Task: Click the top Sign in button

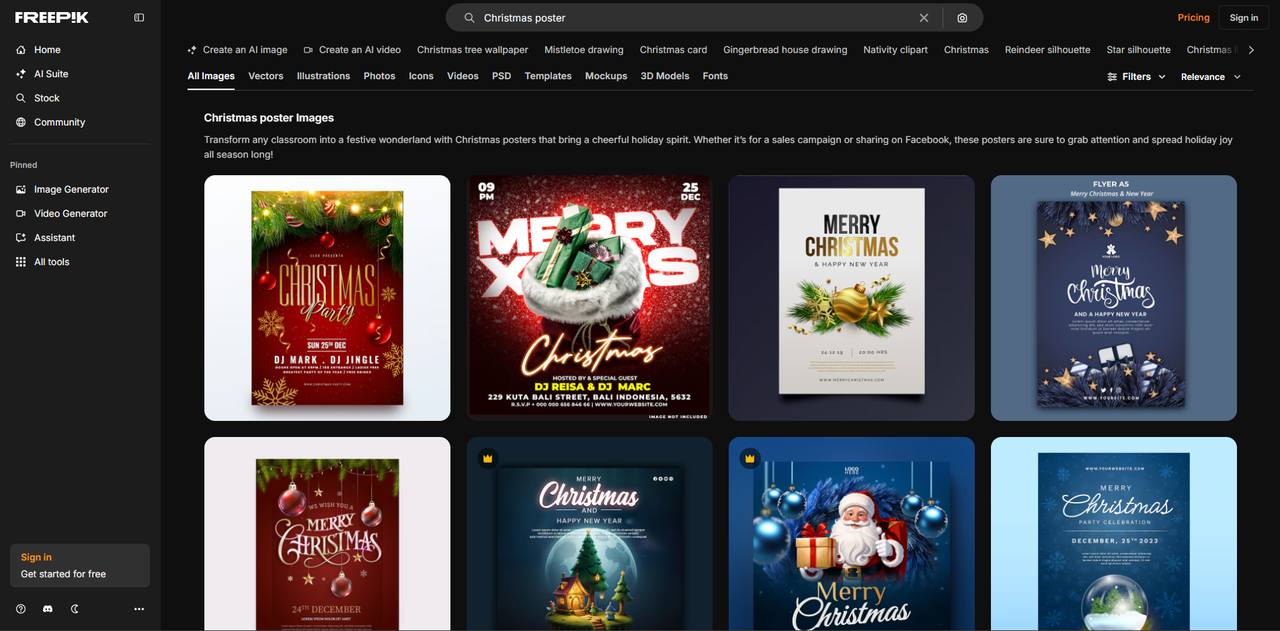Action: coord(1244,17)
